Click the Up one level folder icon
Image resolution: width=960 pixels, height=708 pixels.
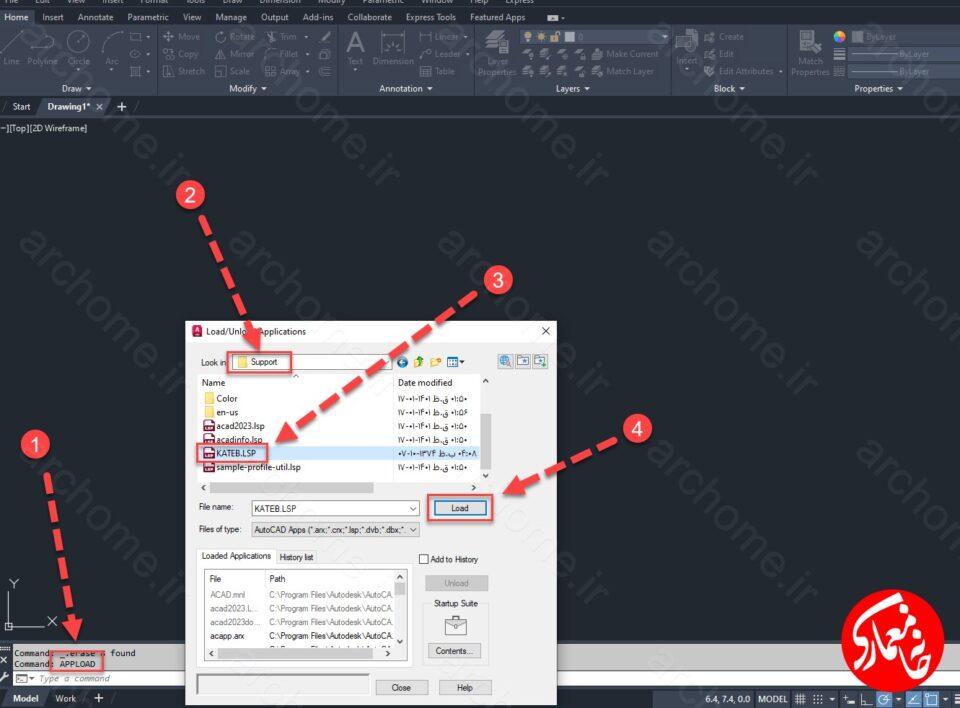click(419, 362)
